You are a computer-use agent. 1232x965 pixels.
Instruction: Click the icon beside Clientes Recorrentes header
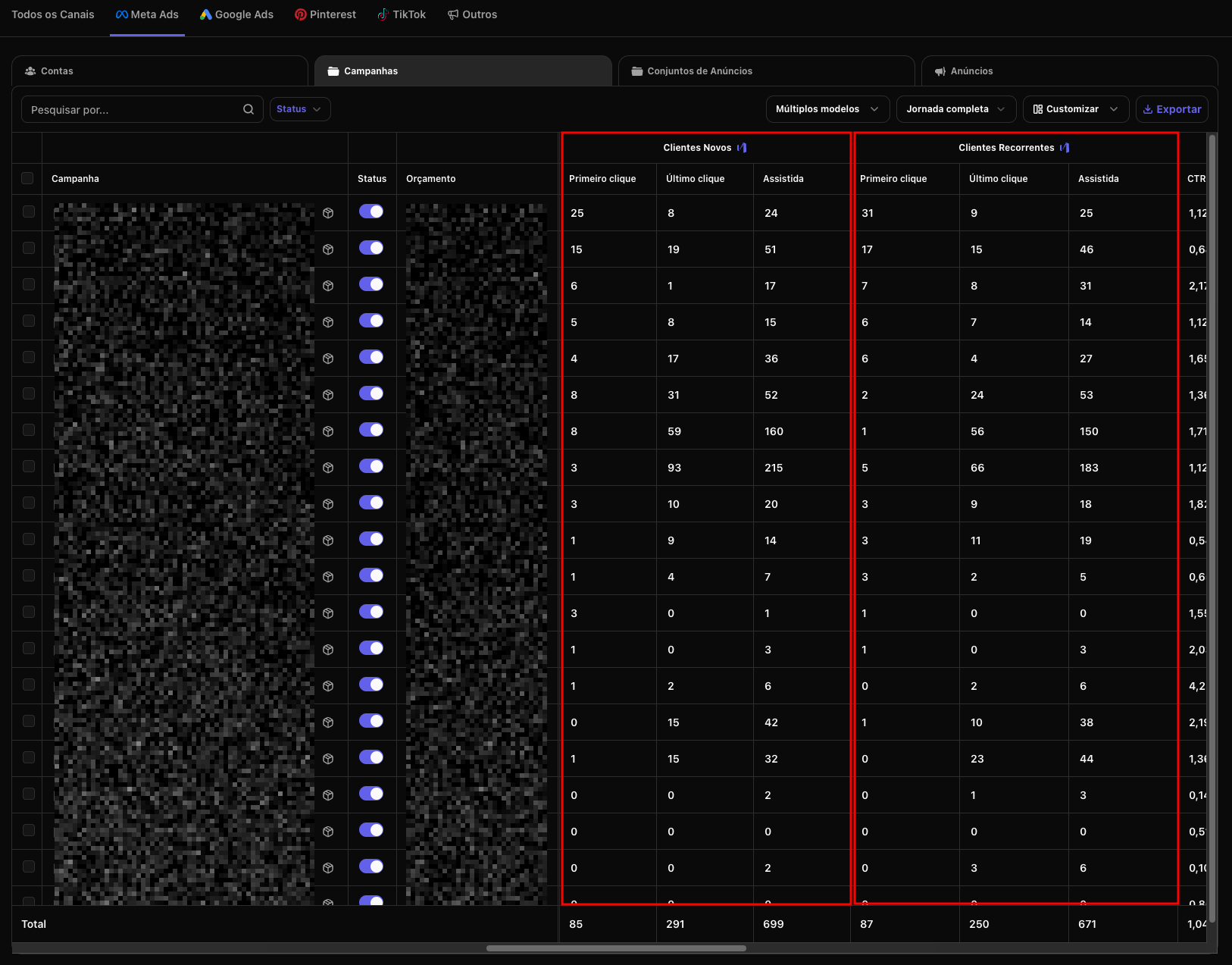[1065, 148]
